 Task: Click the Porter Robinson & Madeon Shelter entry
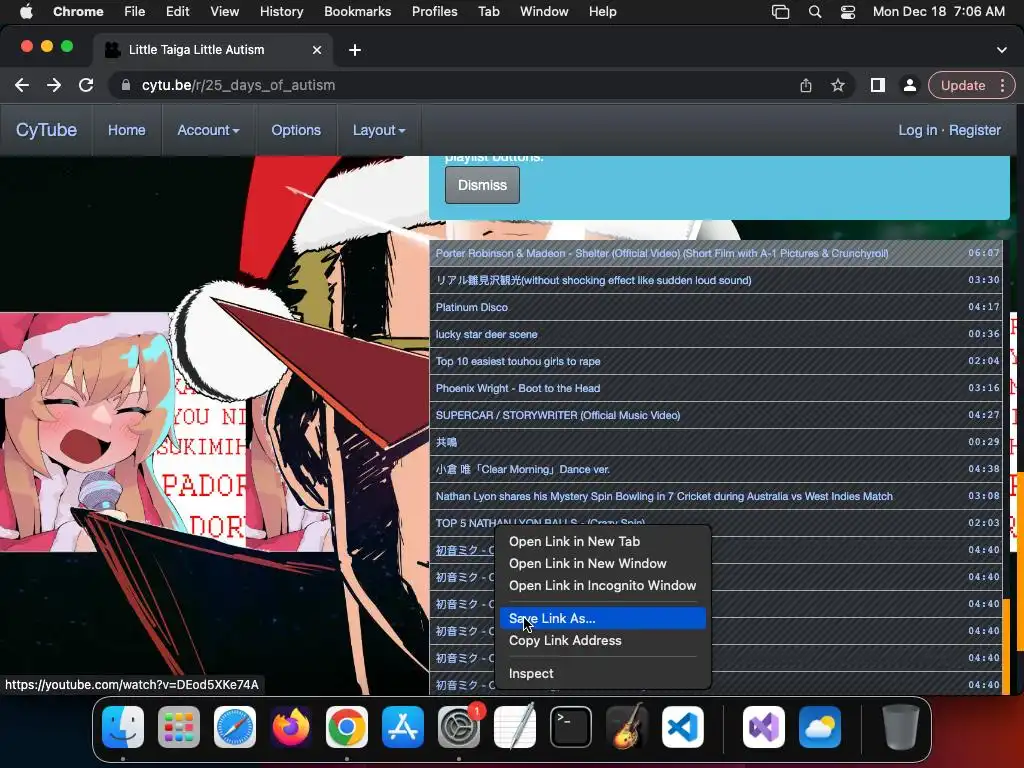coord(716,253)
